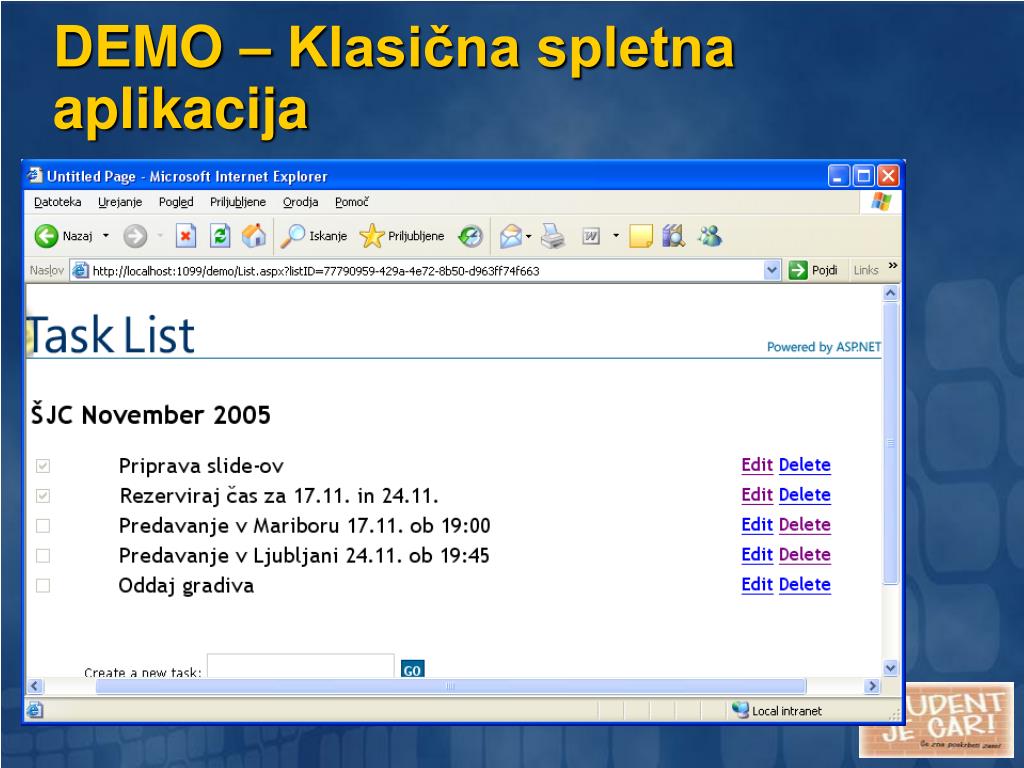This screenshot has width=1024, height=768.
Task: Delete the Predavanje v Mariboru task
Action: tap(805, 525)
